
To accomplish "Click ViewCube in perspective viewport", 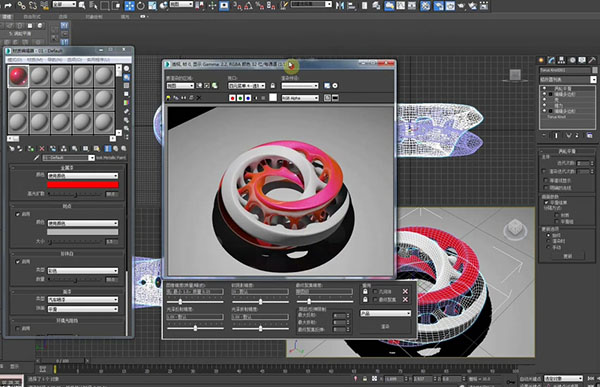I will (x=515, y=229).
